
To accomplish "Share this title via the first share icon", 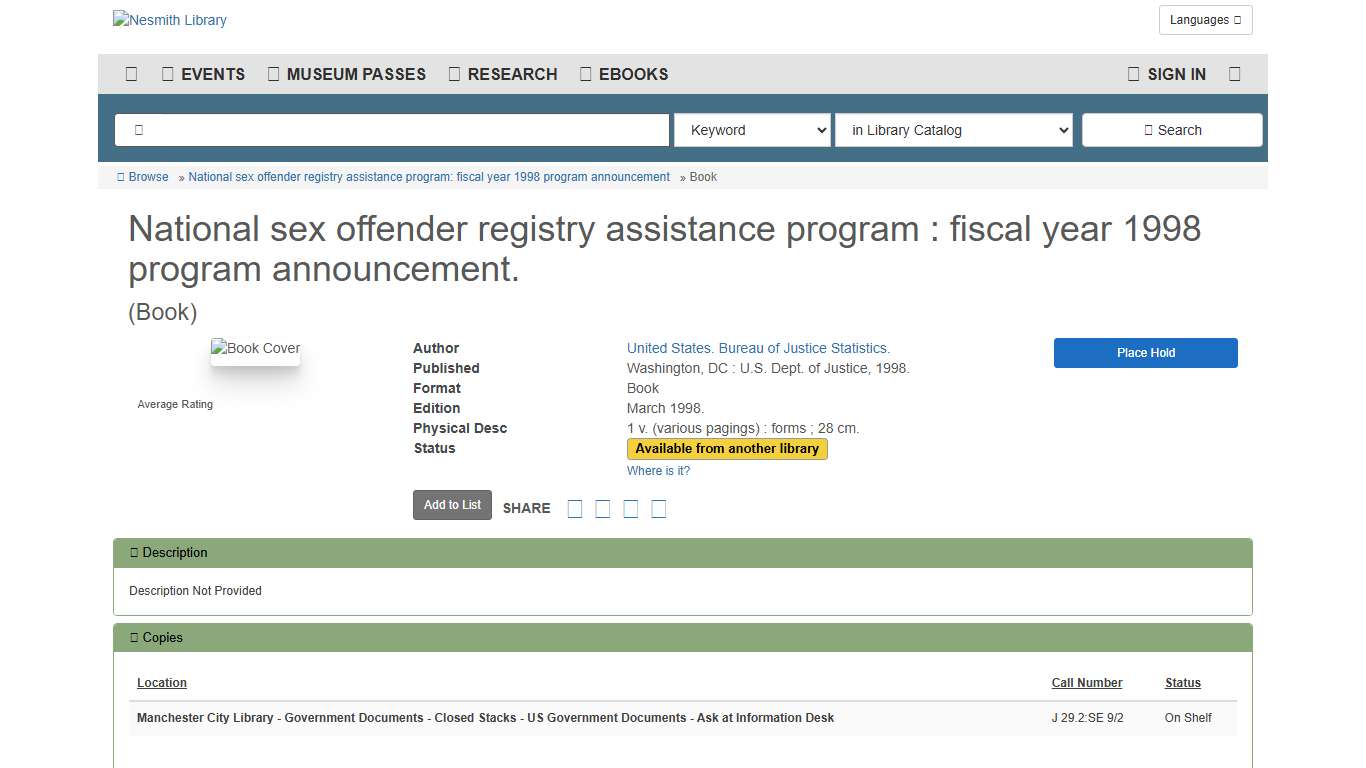I will click(x=575, y=508).
